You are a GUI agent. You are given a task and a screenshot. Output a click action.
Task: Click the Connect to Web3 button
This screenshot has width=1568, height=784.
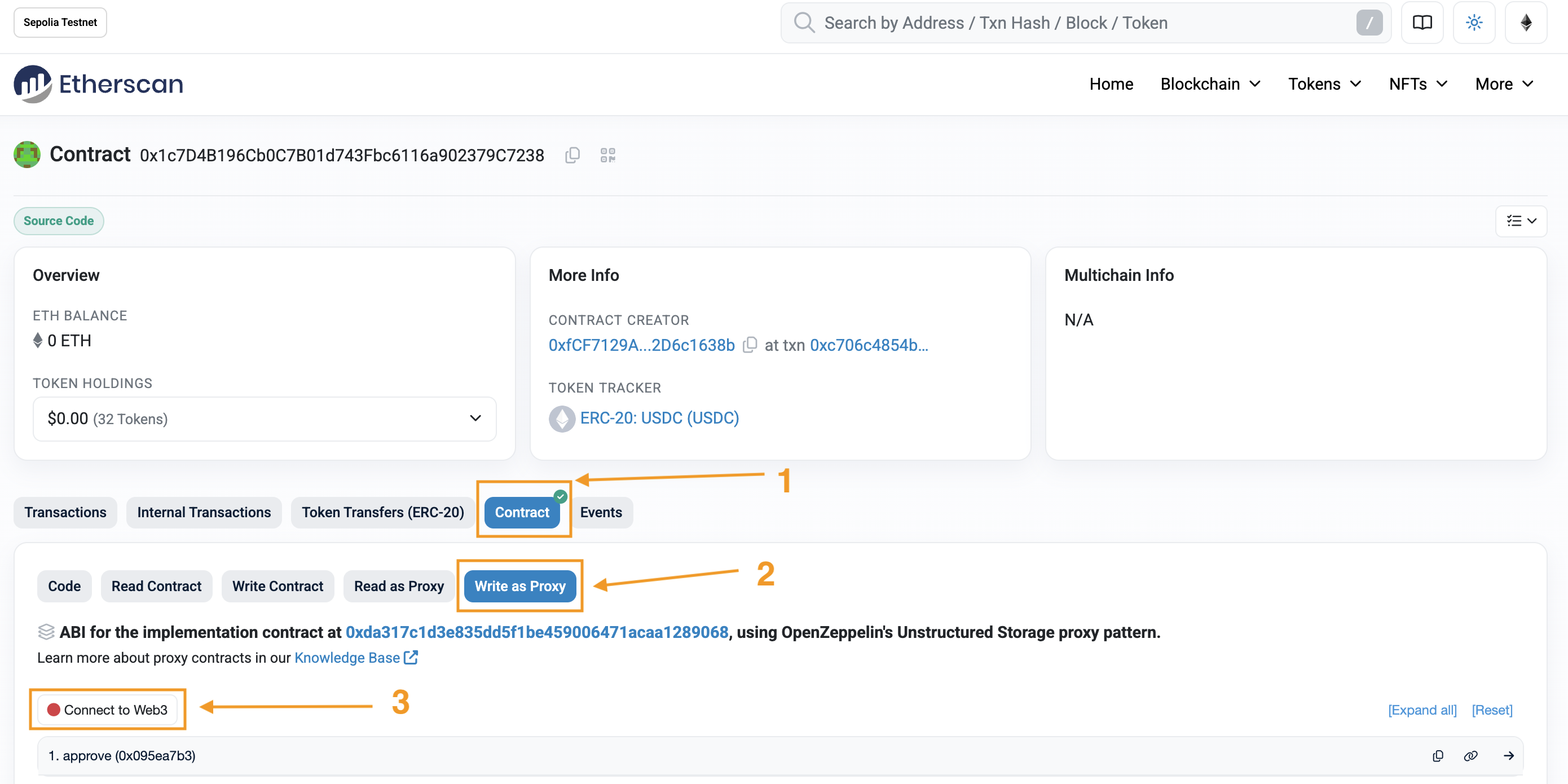107,710
